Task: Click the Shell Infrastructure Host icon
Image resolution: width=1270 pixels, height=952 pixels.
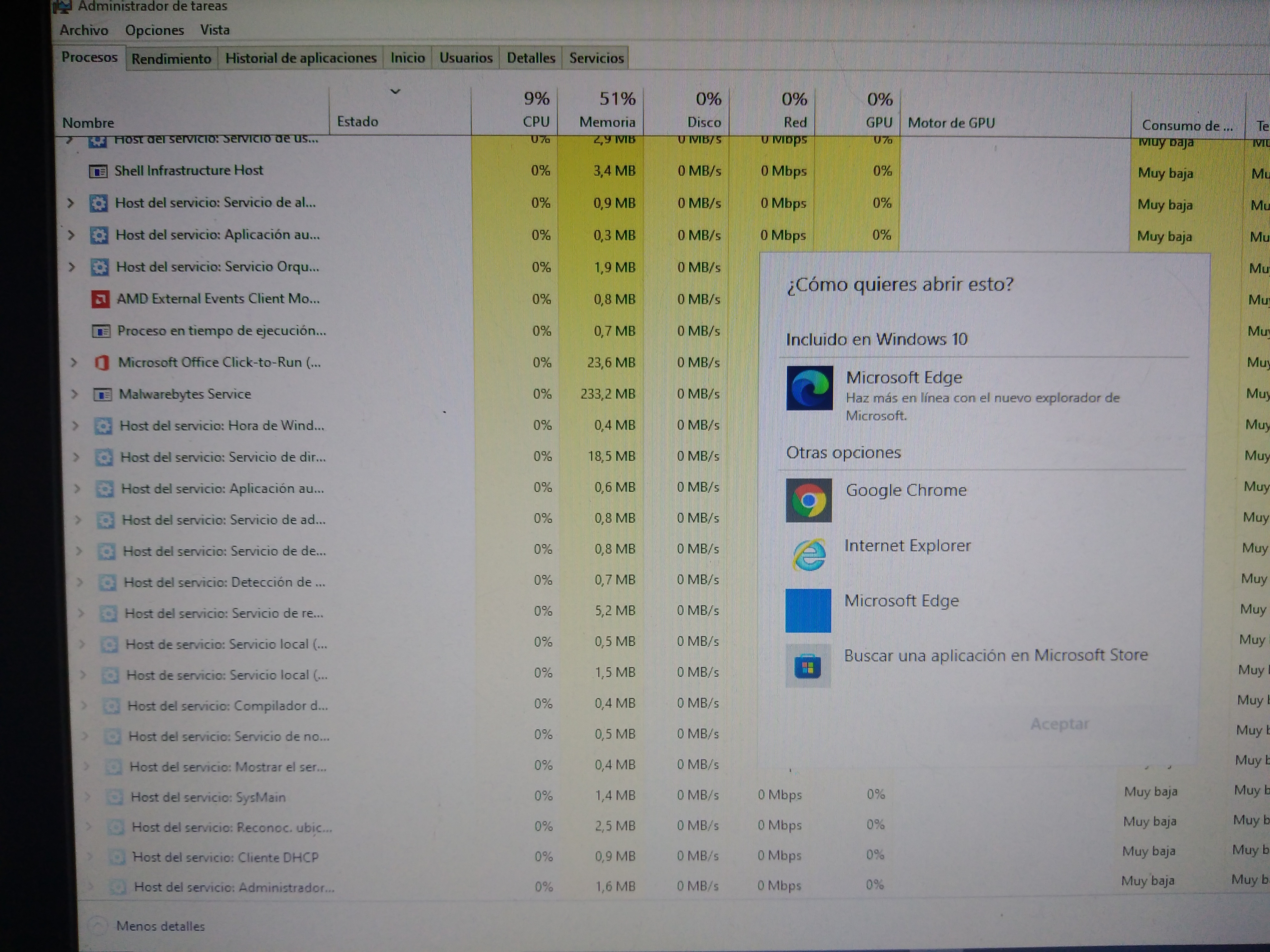Action: [x=98, y=171]
